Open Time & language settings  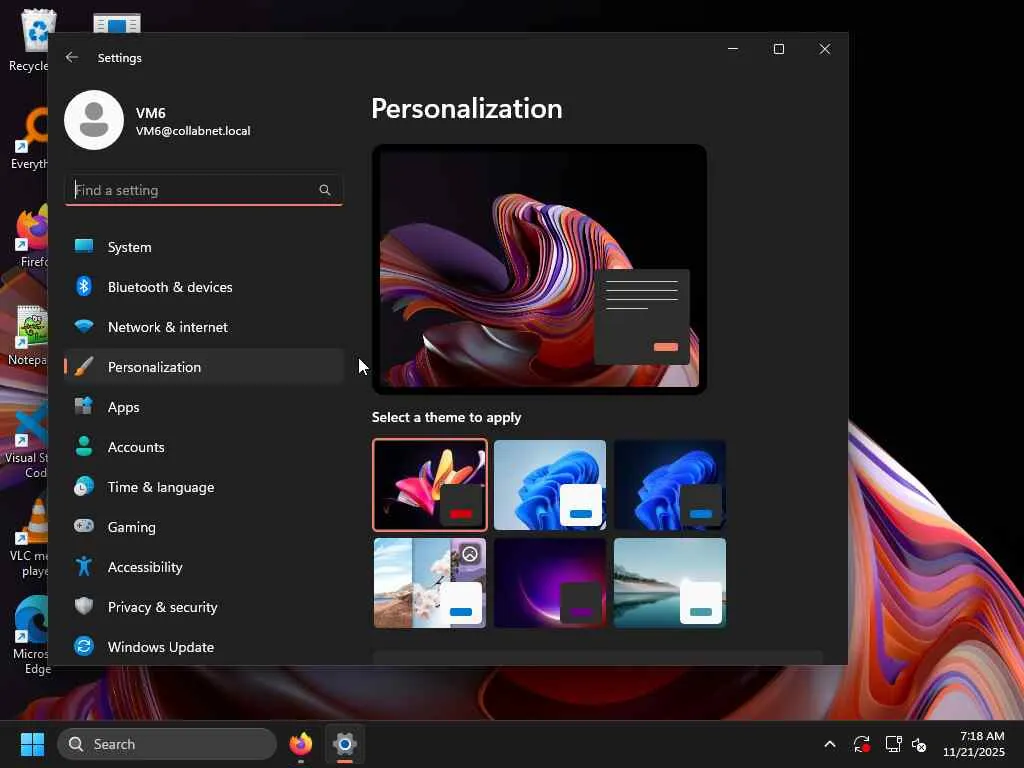pyautogui.click(x=160, y=487)
